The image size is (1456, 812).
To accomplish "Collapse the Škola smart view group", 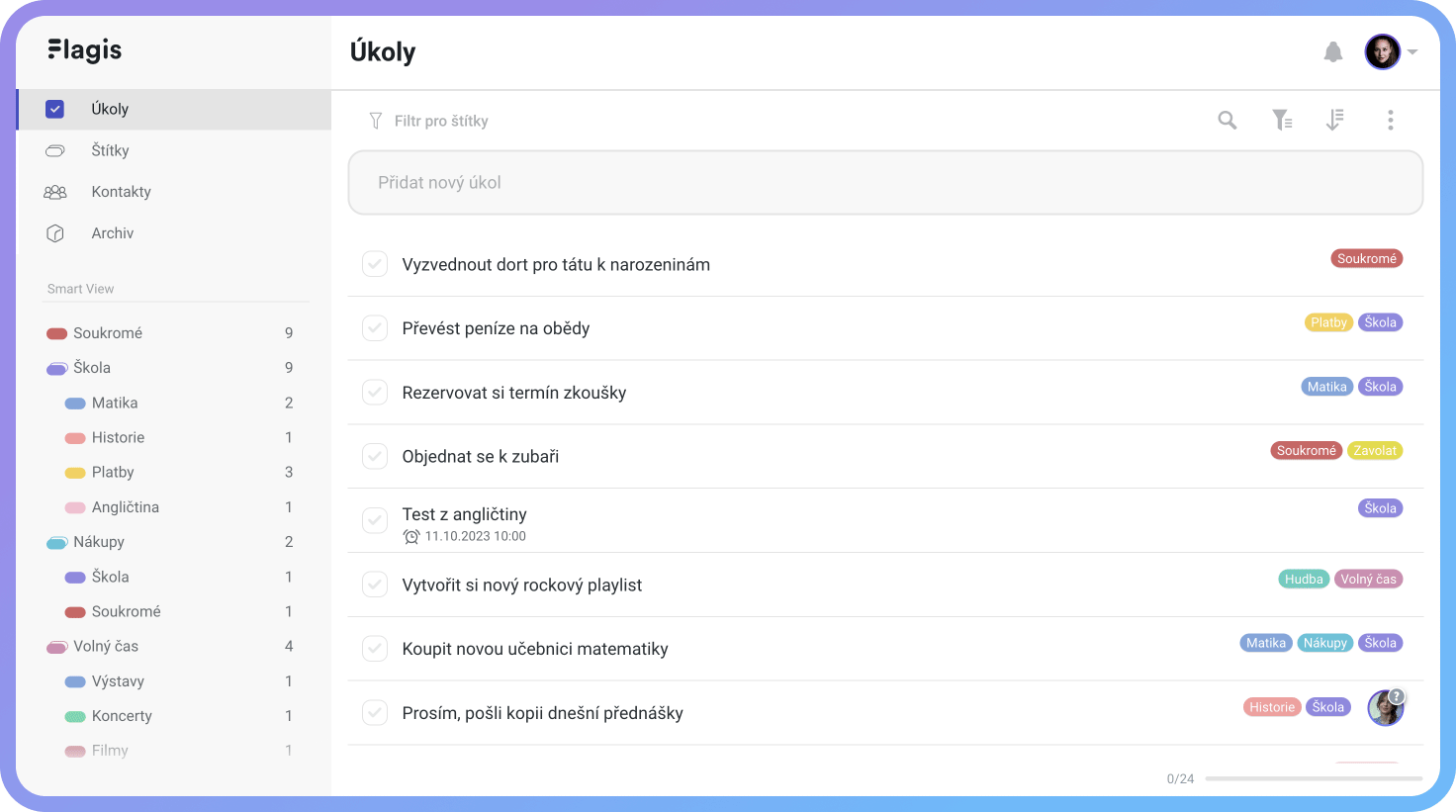I will click(56, 368).
